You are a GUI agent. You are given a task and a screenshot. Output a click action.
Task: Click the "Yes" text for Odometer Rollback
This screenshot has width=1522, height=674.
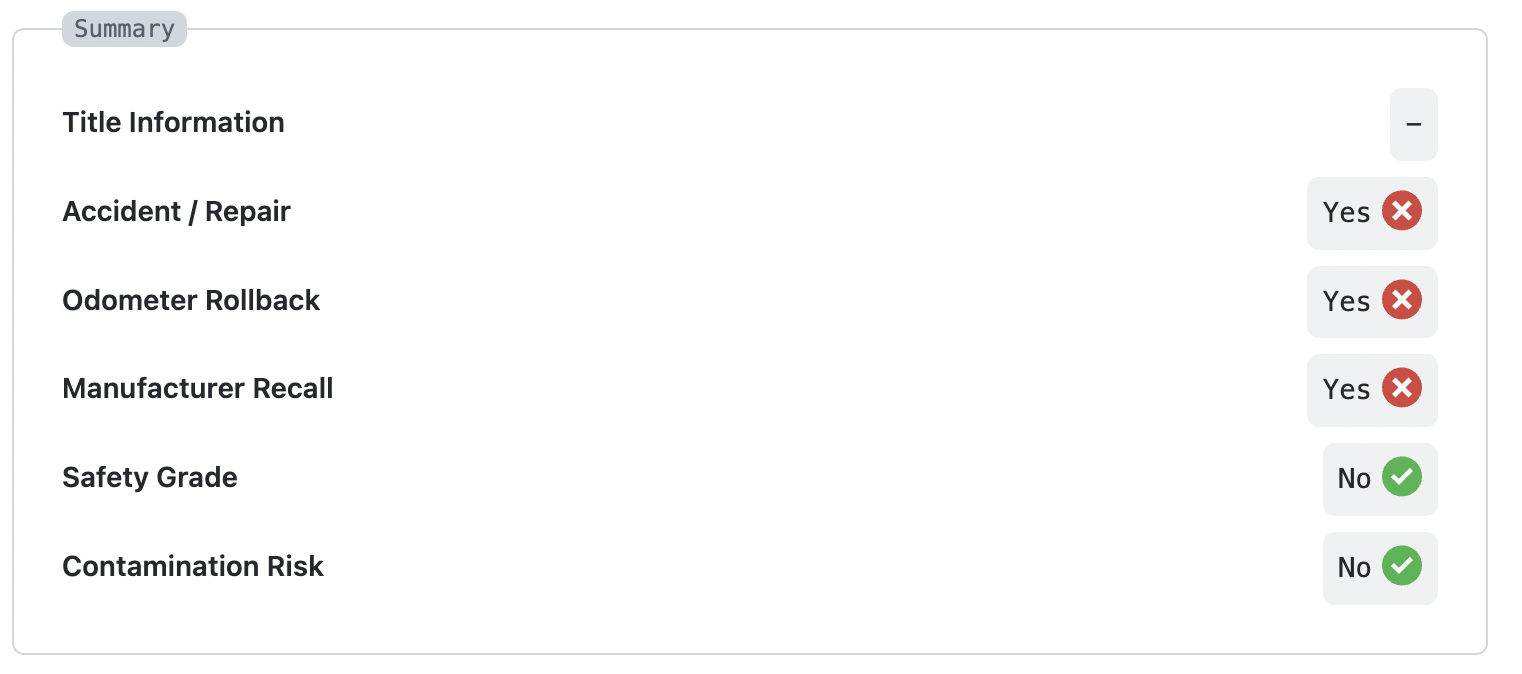click(x=1346, y=301)
